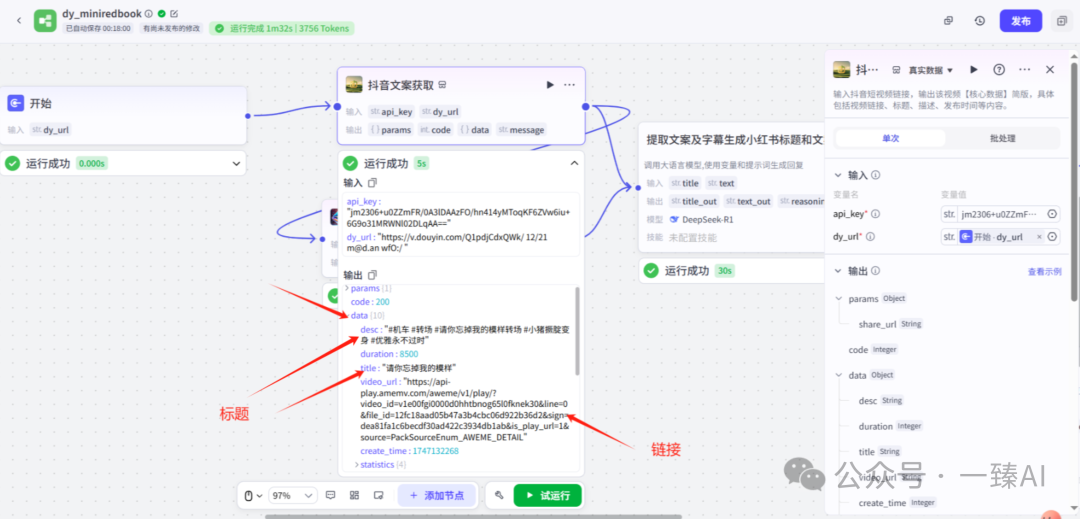This screenshot has width=1080, height=519.
Task: Open the side panel help question icon
Action: pyautogui.click(x=999, y=70)
